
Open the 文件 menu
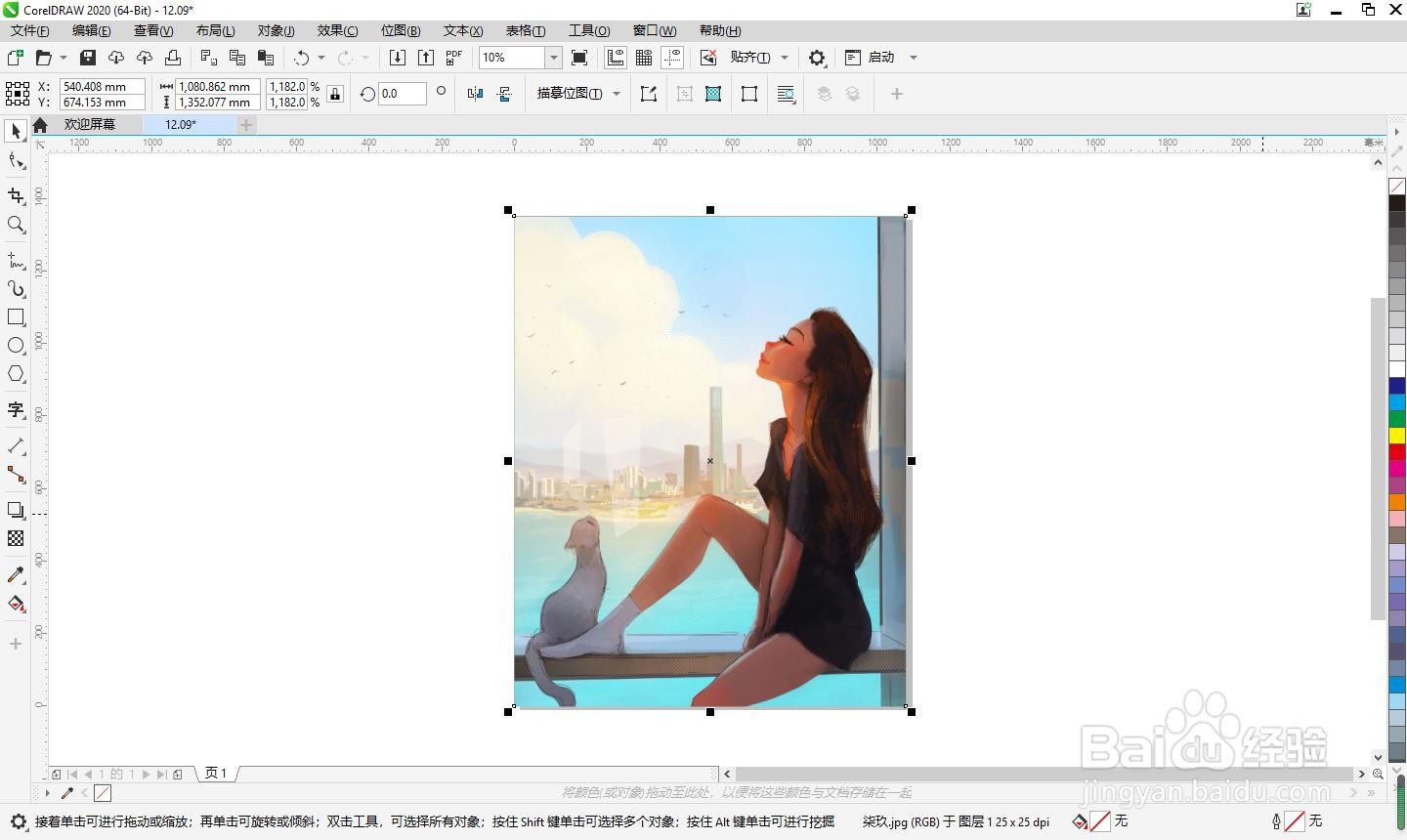[29, 30]
